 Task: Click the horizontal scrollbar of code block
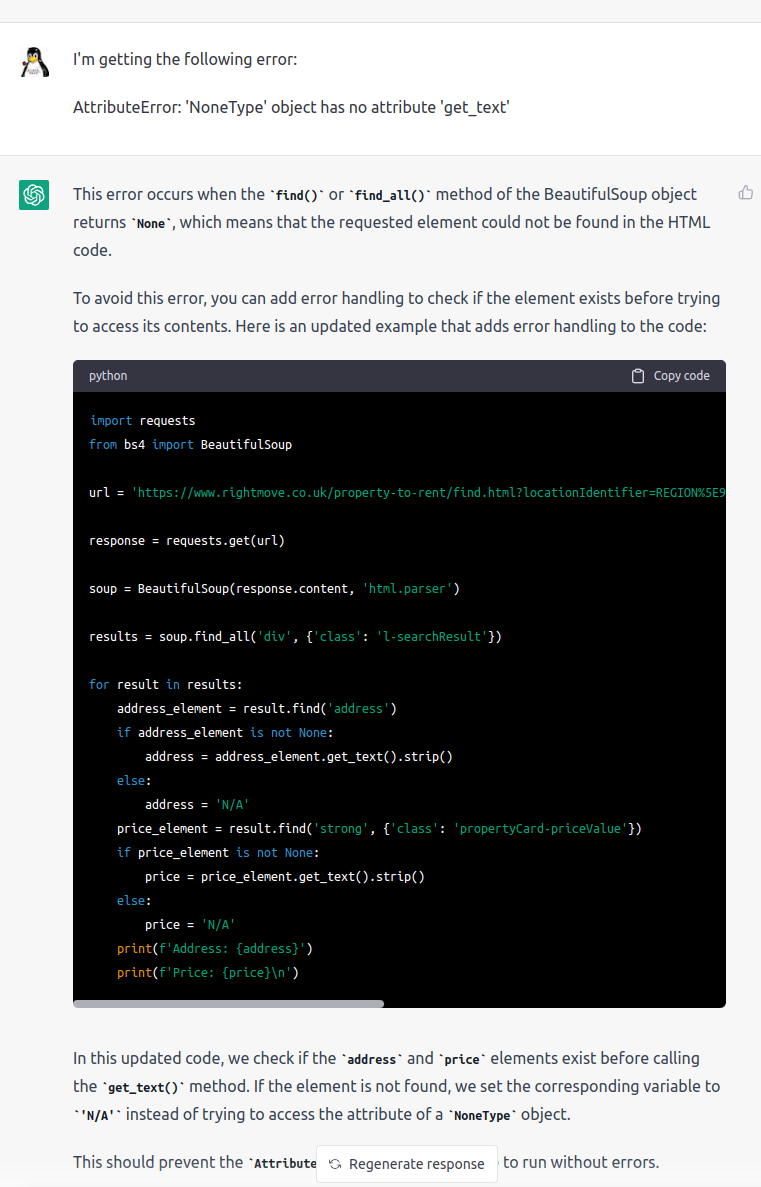pyautogui.click(x=229, y=1004)
